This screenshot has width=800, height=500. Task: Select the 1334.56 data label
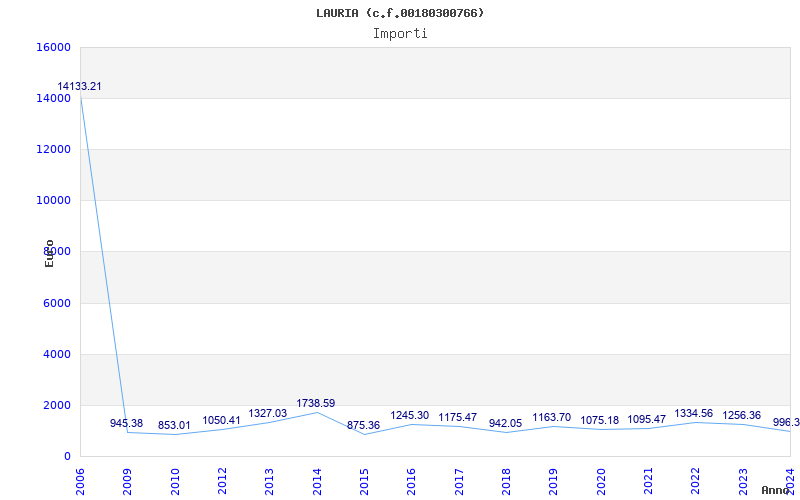click(x=693, y=413)
